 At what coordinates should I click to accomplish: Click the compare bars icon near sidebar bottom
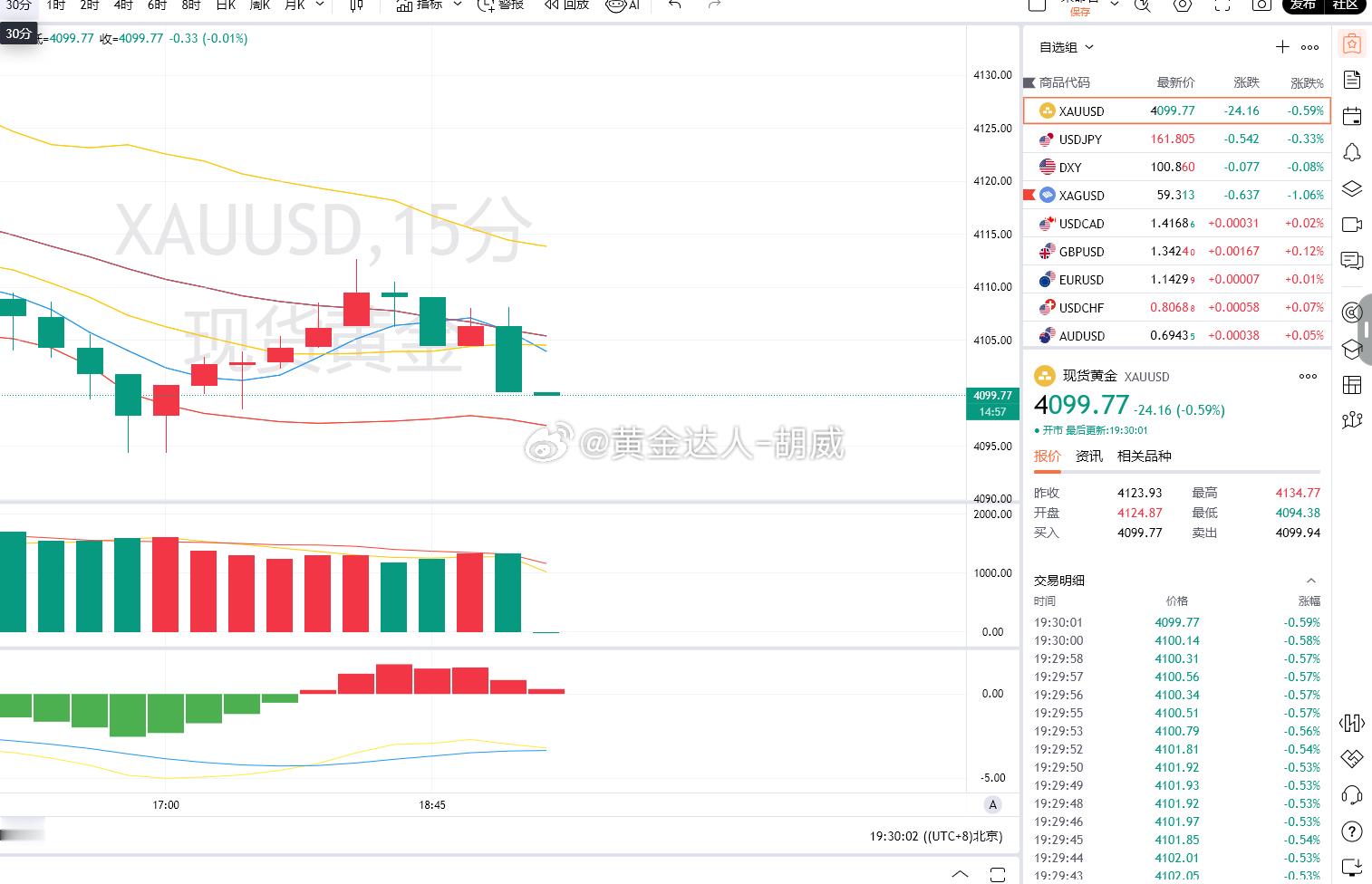[x=1351, y=723]
